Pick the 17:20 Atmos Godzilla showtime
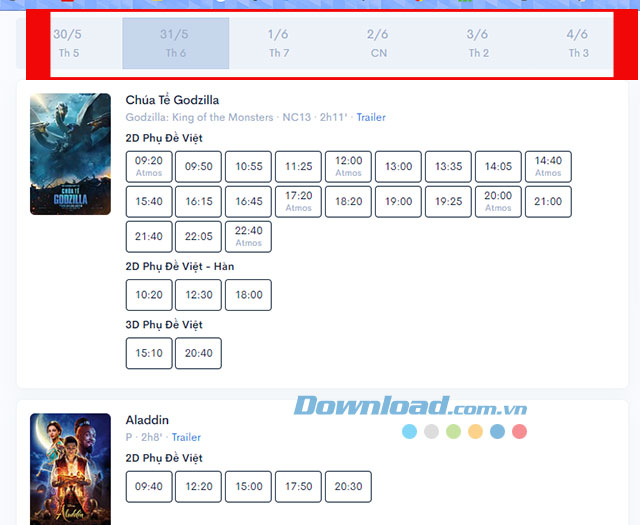This screenshot has height=525, width=640. coord(298,202)
